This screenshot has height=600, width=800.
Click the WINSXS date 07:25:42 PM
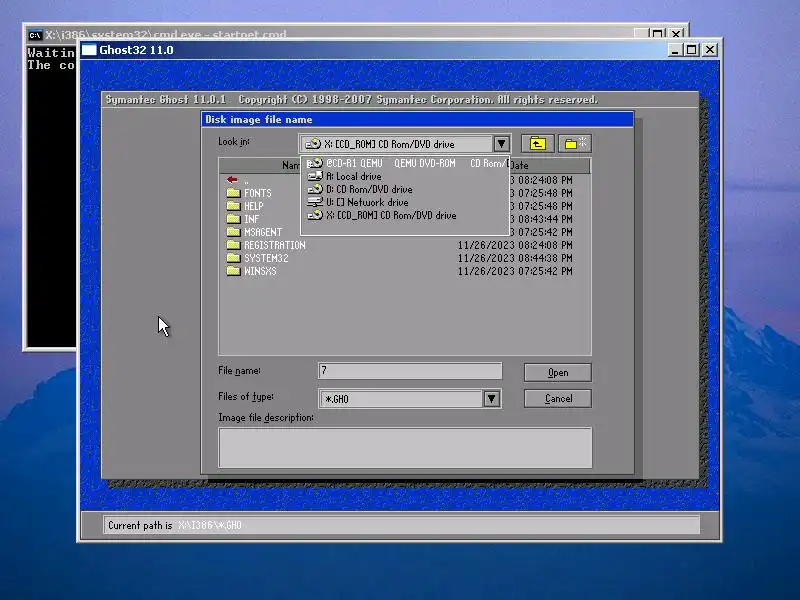click(x=515, y=271)
